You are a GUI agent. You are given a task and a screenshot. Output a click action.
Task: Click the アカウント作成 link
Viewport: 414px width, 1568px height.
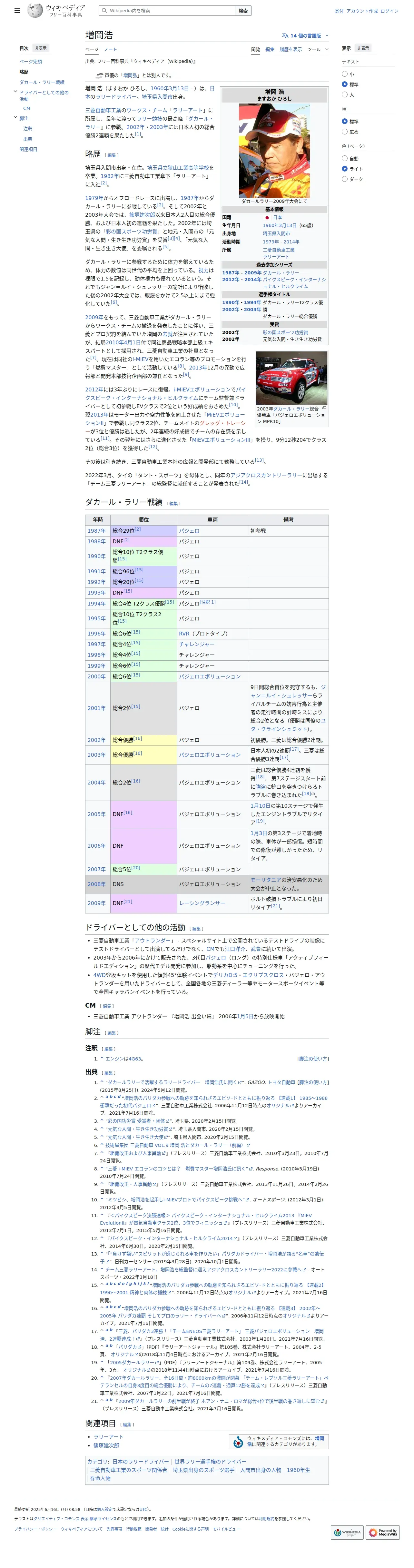coord(362,11)
